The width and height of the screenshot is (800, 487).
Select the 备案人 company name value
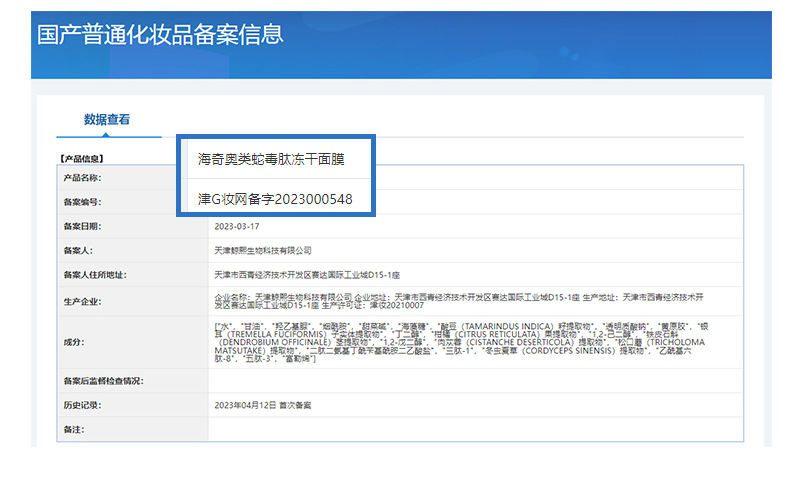coord(263,250)
